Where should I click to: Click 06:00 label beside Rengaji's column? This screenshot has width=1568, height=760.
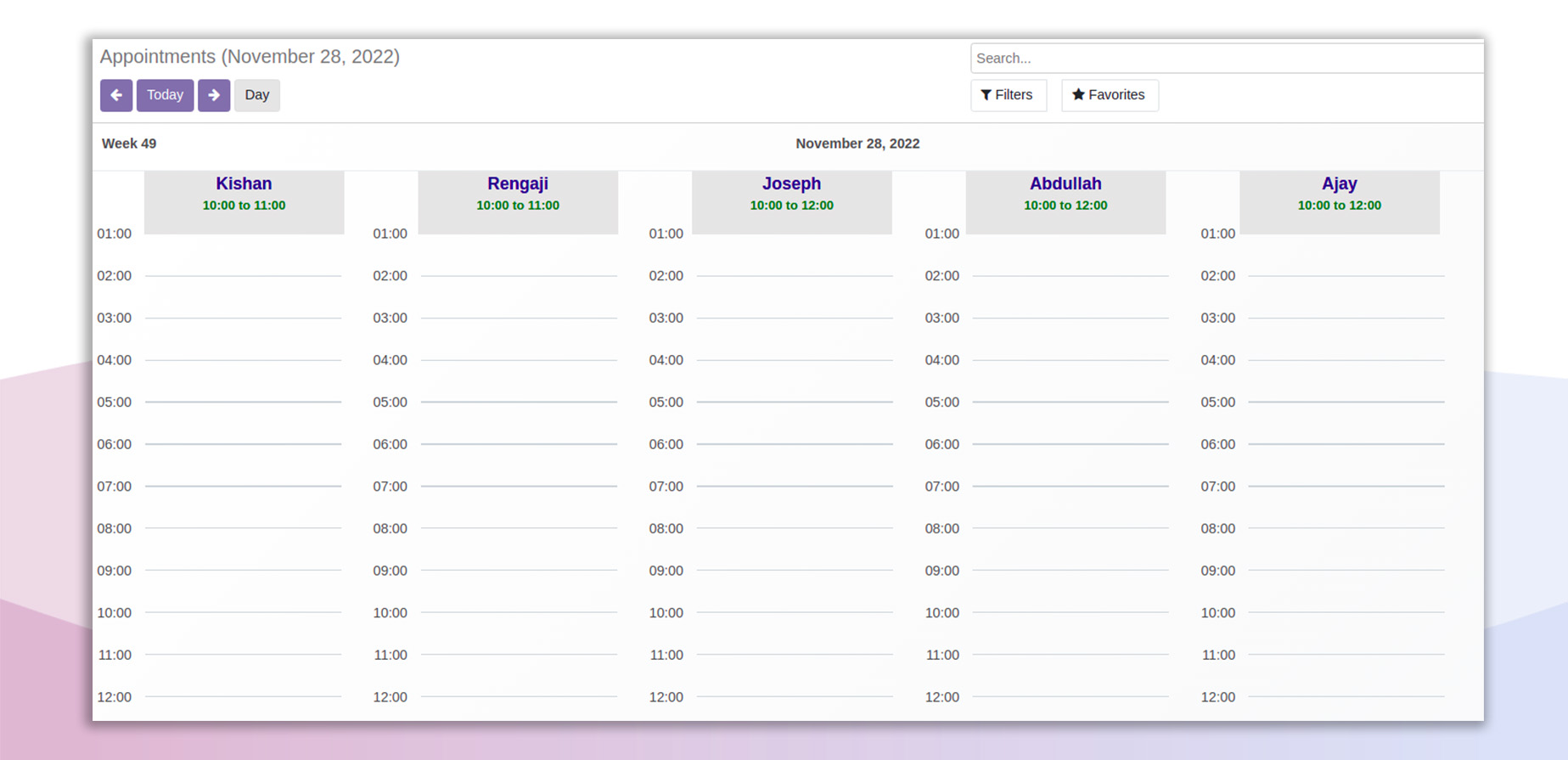tap(391, 444)
